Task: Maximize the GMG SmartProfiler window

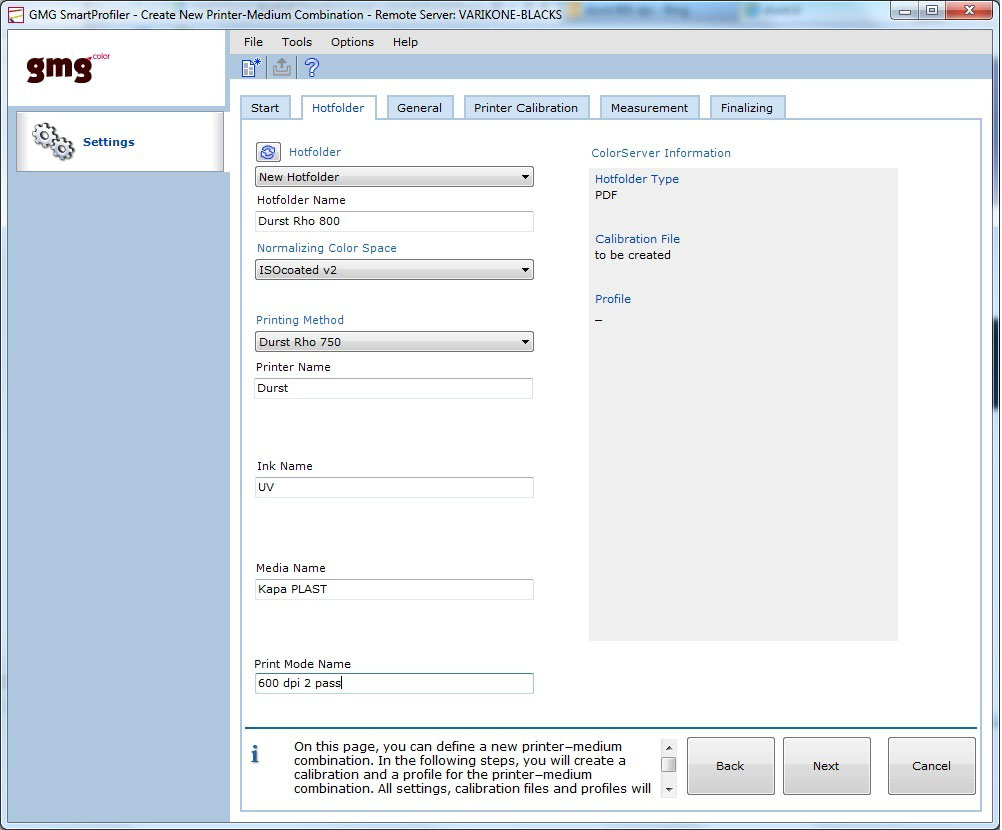Action: [932, 11]
